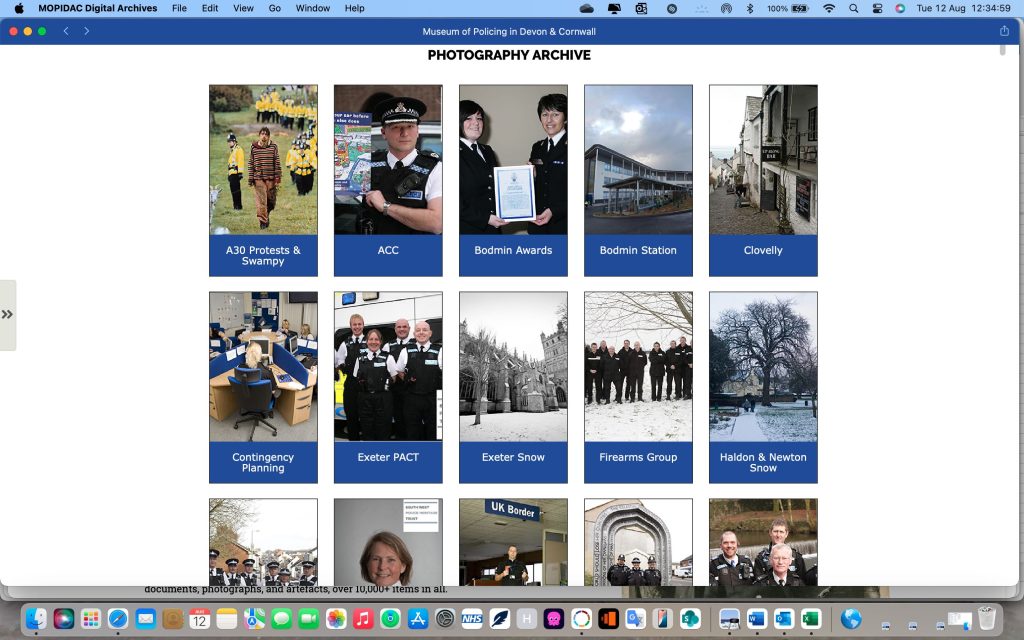Open Notes from the Dock
This screenshot has height=640, width=1024.
227,618
